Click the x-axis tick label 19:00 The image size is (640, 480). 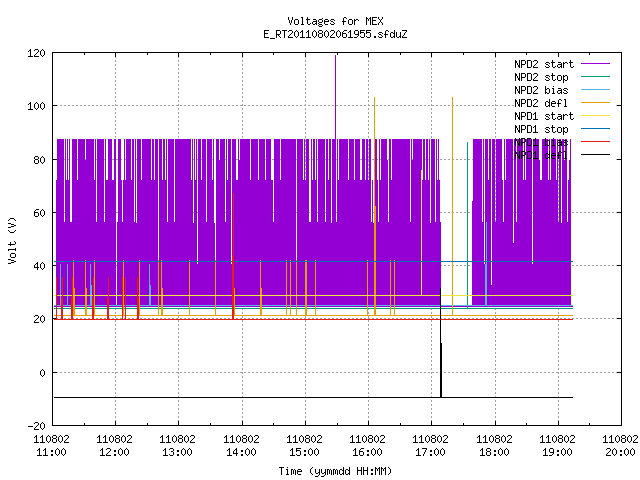point(557,453)
